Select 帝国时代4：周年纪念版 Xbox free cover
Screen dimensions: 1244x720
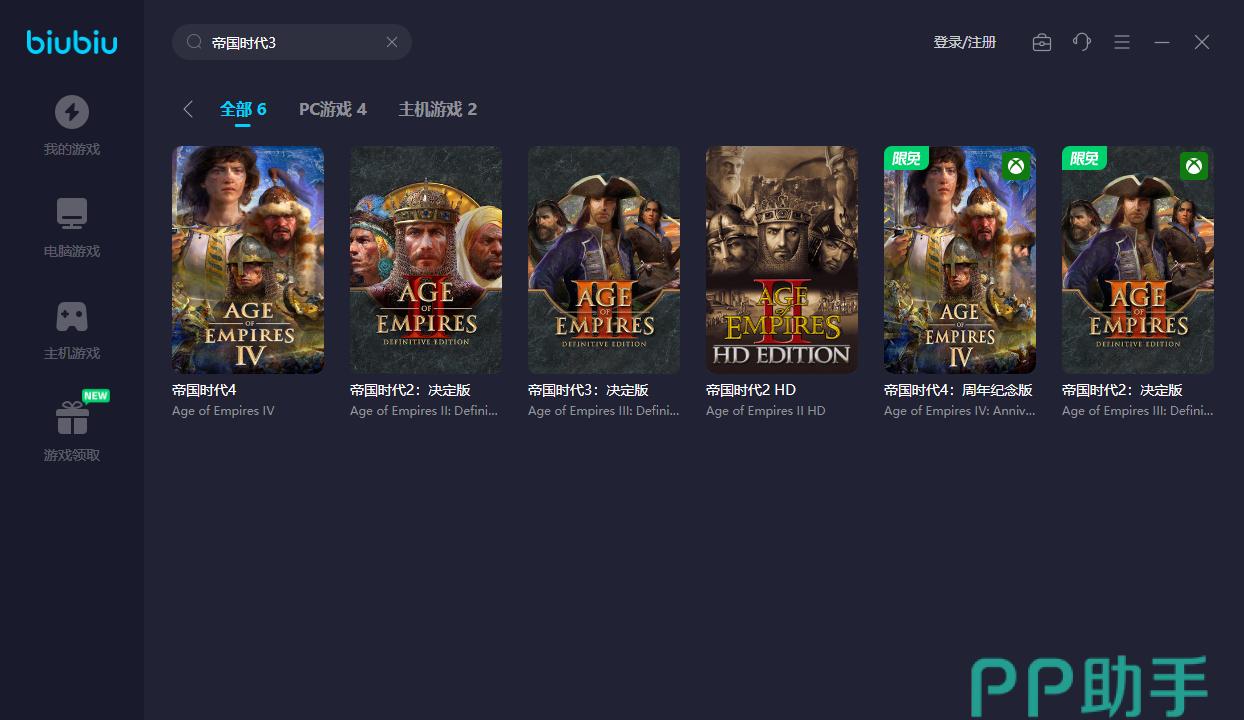[960, 260]
